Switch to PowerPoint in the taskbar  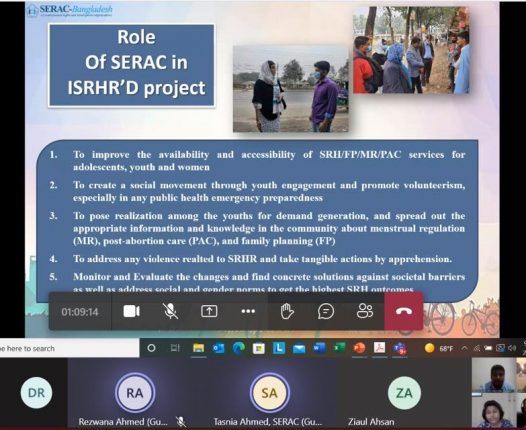coord(359,348)
